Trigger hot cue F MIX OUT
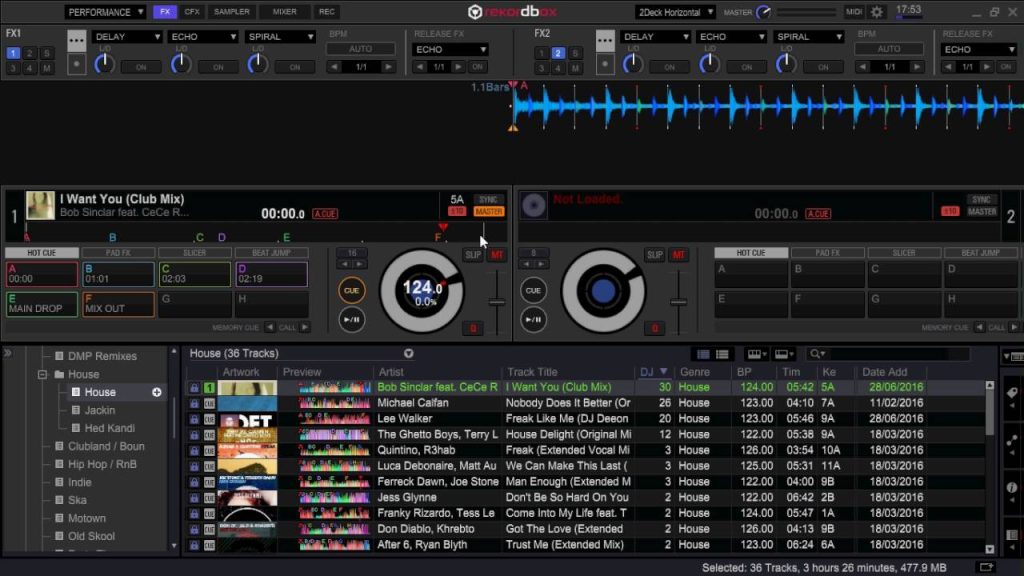Viewport: 1024px width, 576px height. point(118,304)
